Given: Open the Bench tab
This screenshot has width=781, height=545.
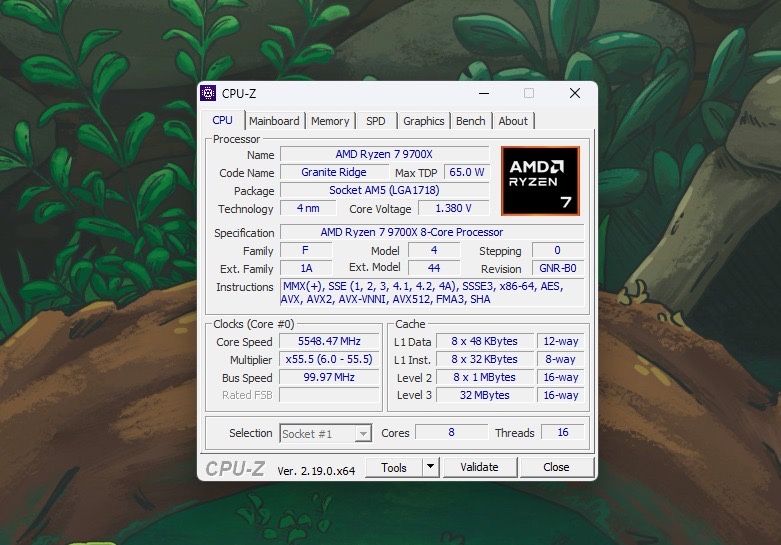Looking at the screenshot, I should [x=470, y=121].
